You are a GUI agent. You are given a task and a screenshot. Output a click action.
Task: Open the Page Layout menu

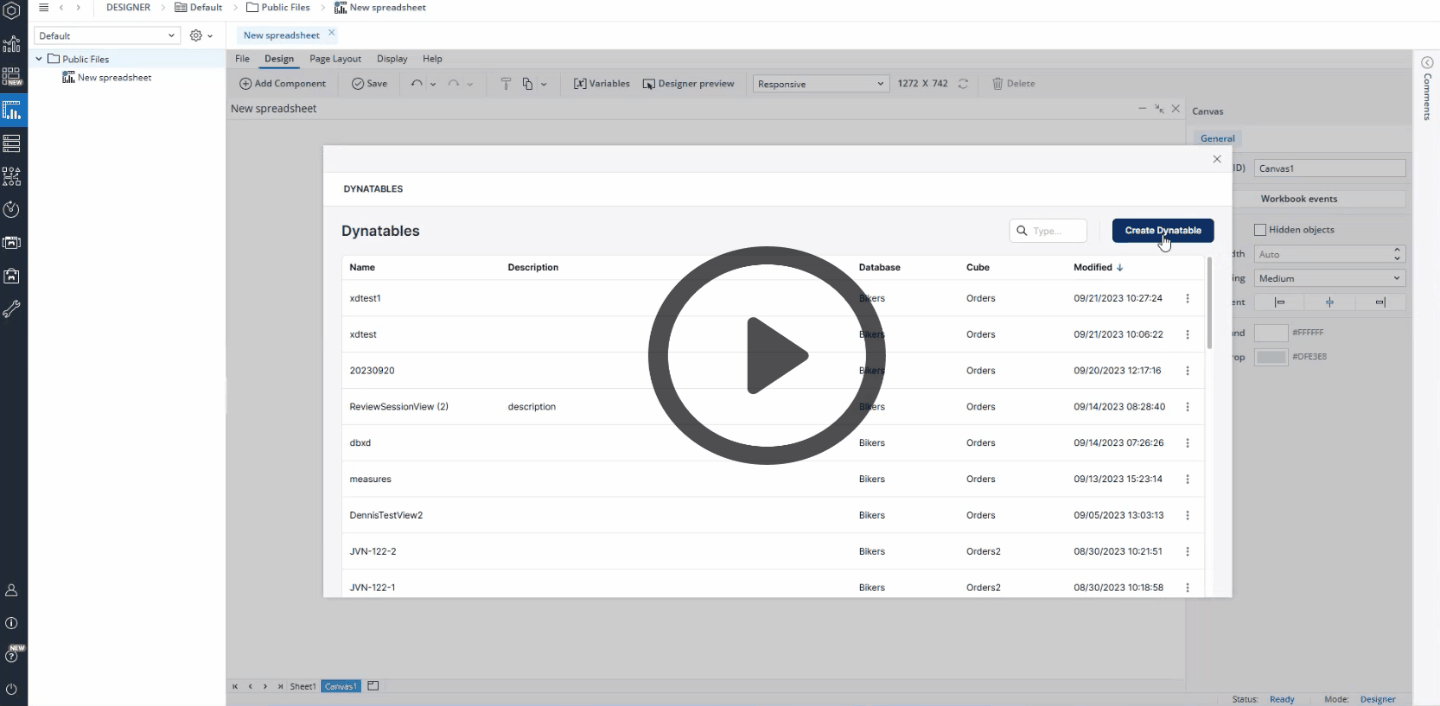pyautogui.click(x=335, y=59)
